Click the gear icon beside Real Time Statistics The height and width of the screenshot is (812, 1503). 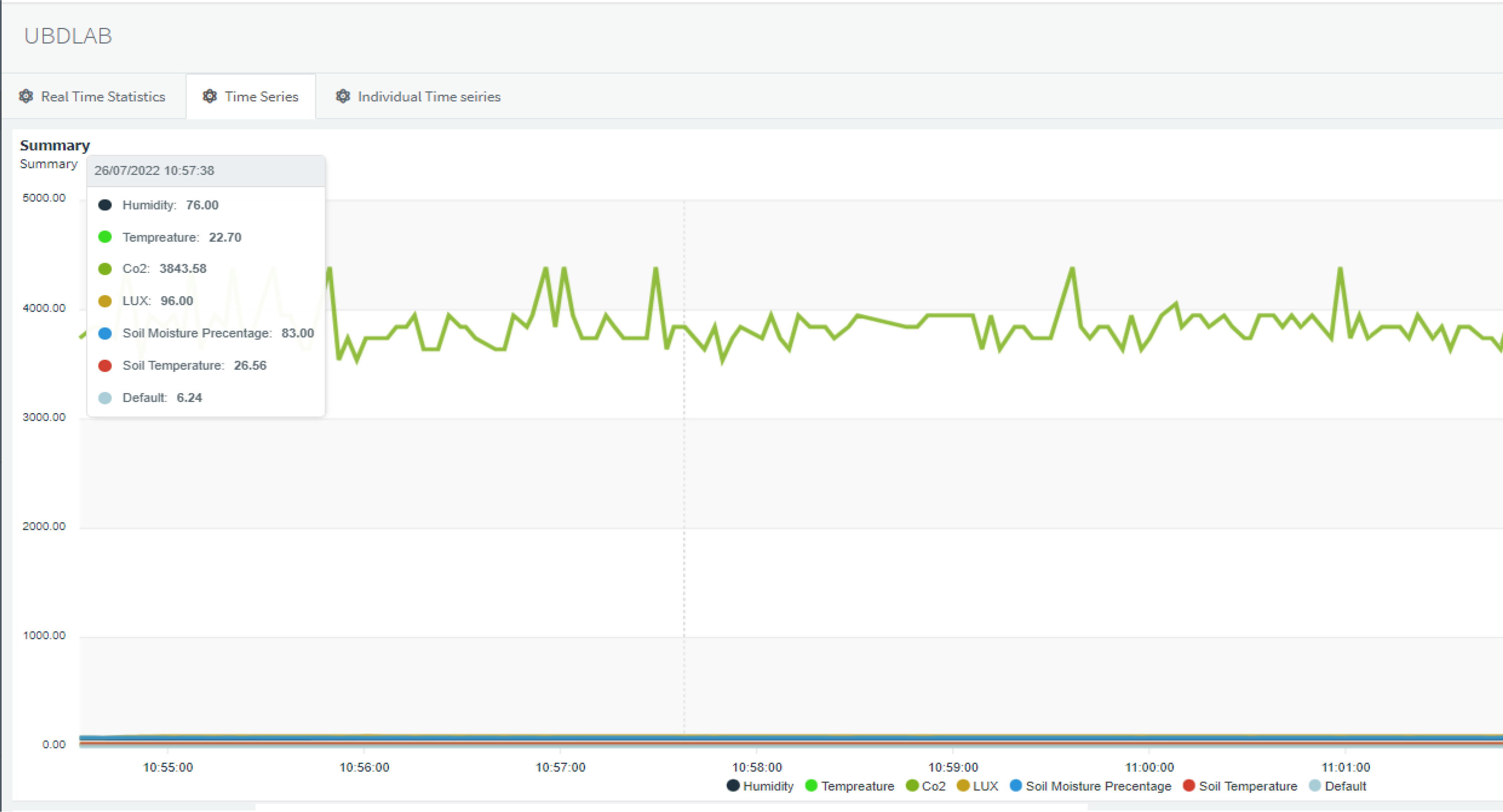point(25,96)
